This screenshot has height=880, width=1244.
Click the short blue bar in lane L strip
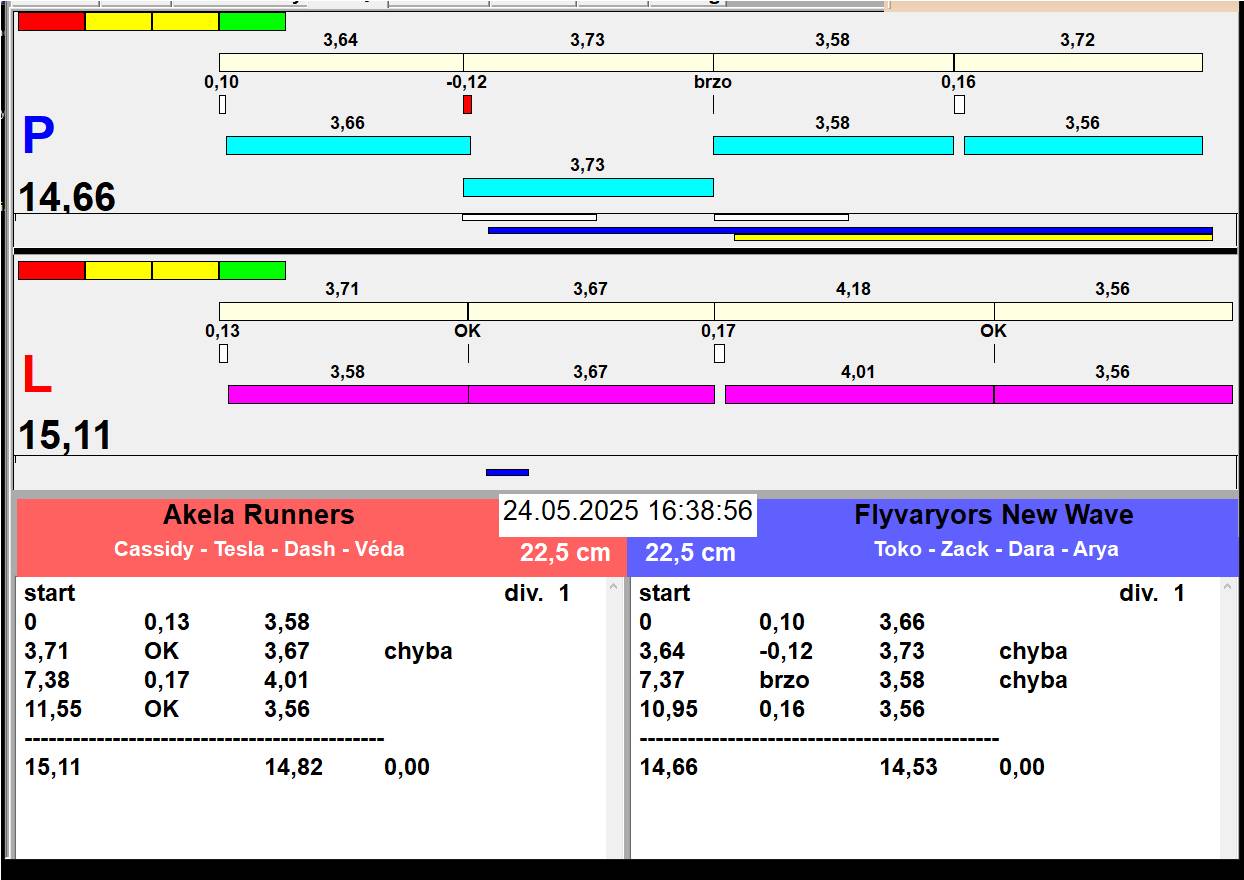click(x=507, y=472)
